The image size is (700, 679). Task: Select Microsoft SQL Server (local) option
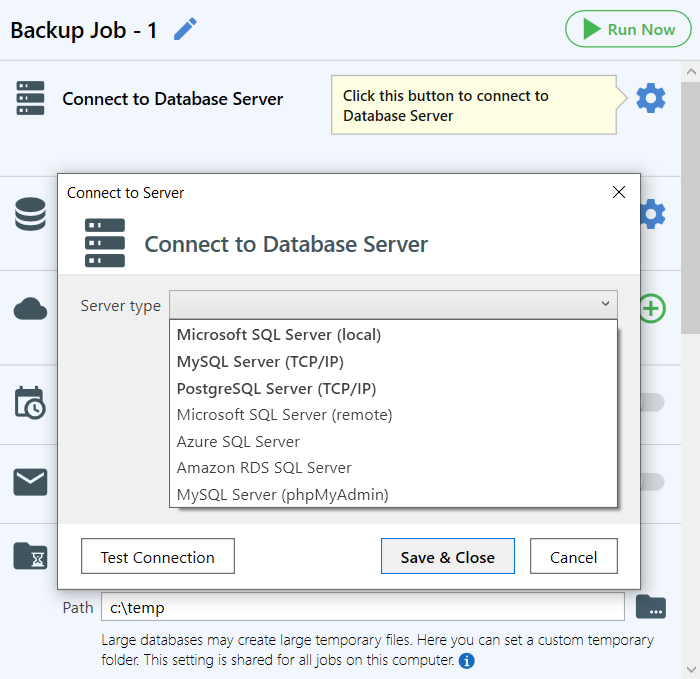pos(279,335)
